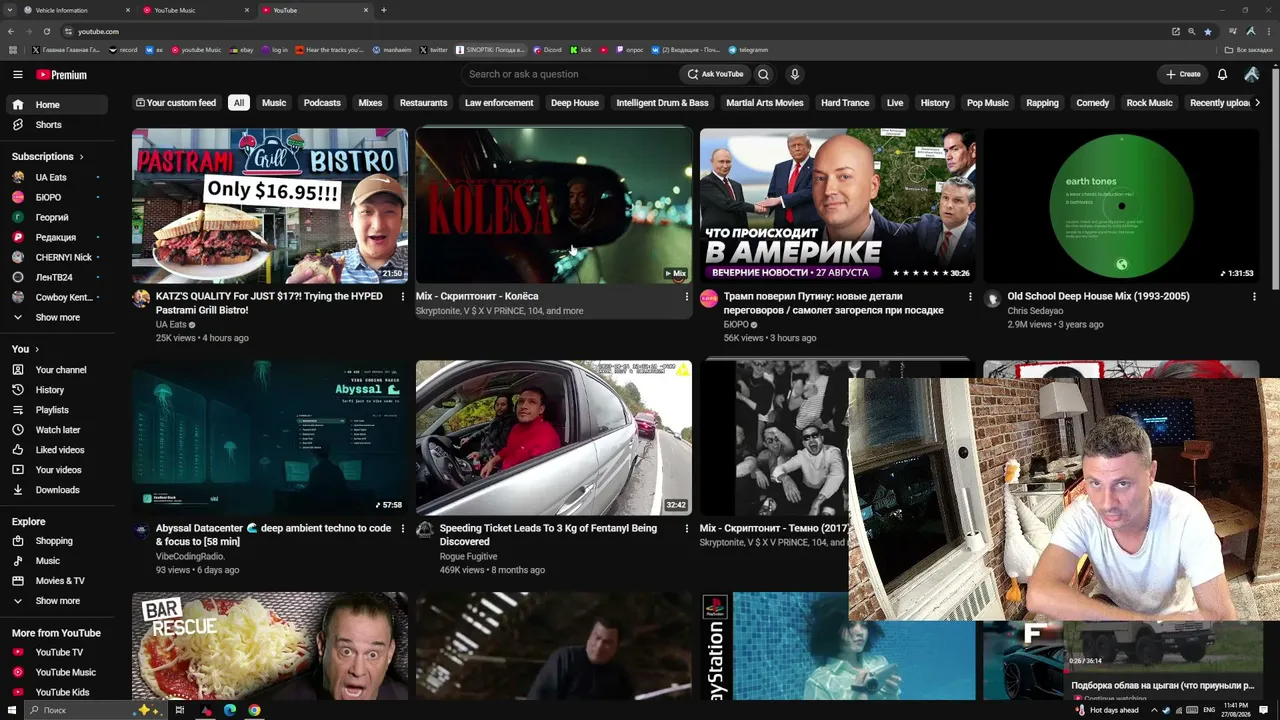Screen dimensions: 1280x720
Task: Select the Podcasts category chip
Action: click(322, 103)
